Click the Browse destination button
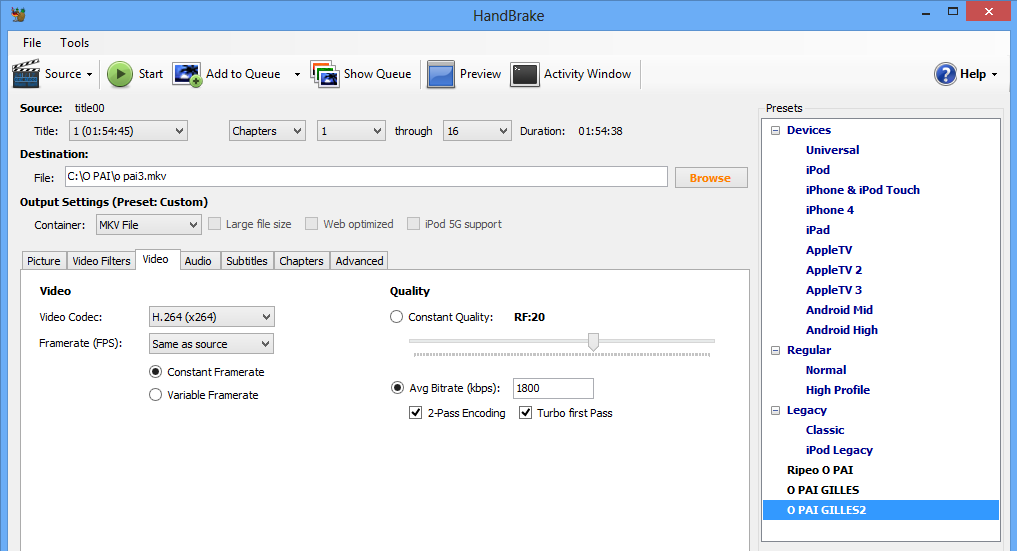Image resolution: width=1017 pixels, height=551 pixels. tap(711, 178)
